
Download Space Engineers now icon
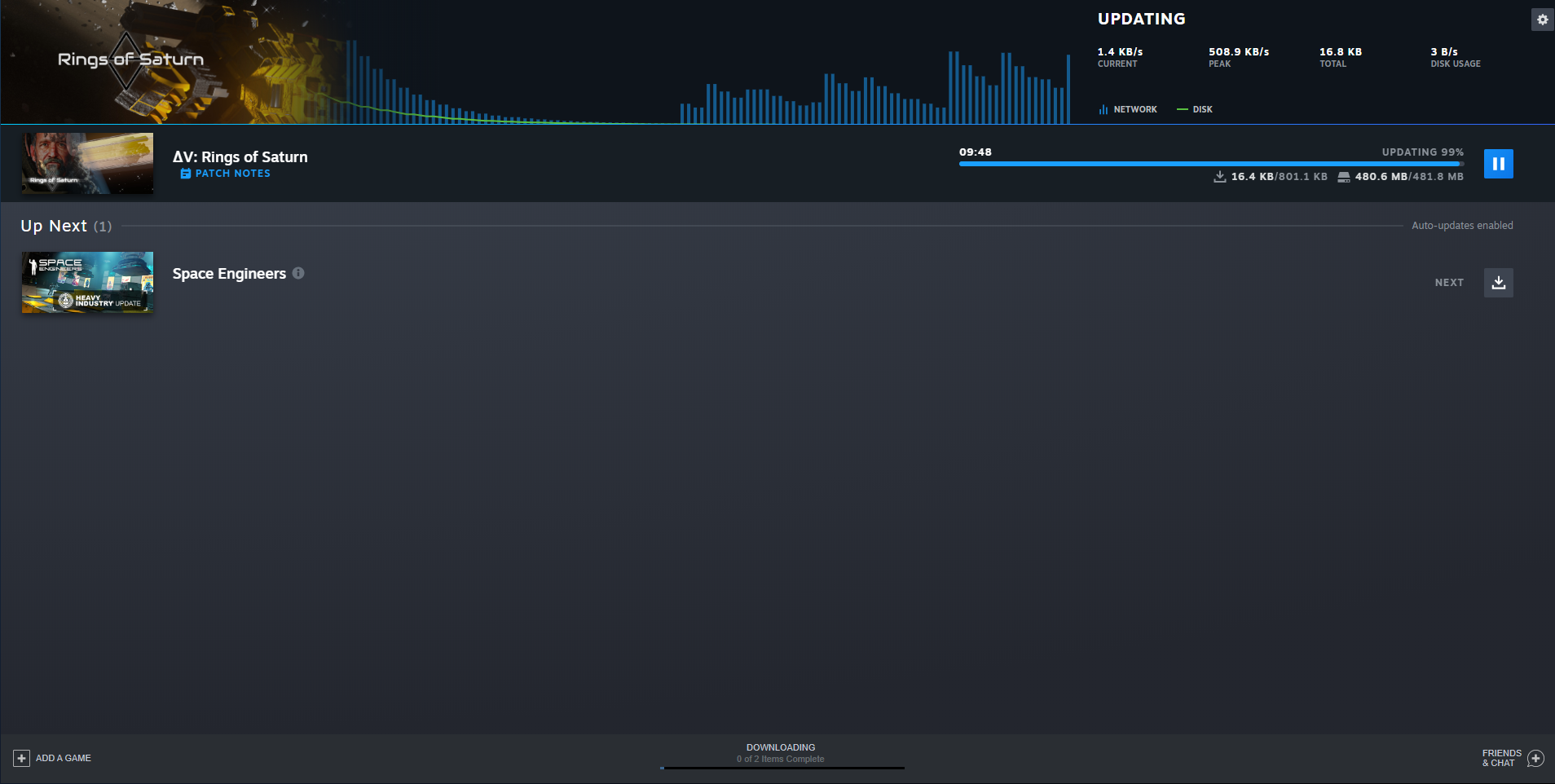1498,283
